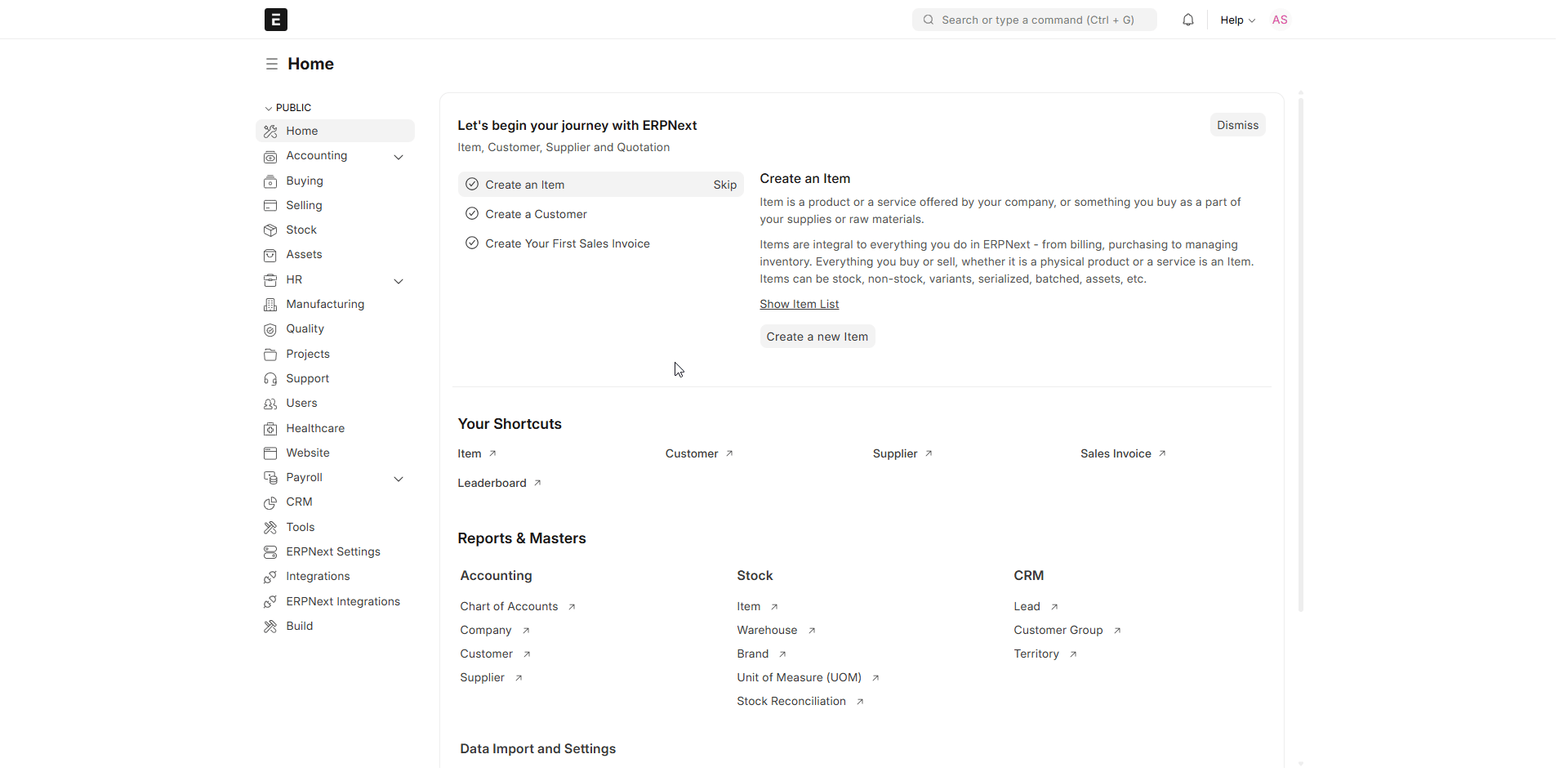Open the Customer shortcut
The width and height of the screenshot is (1568, 772).
pyautogui.click(x=700, y=453)
